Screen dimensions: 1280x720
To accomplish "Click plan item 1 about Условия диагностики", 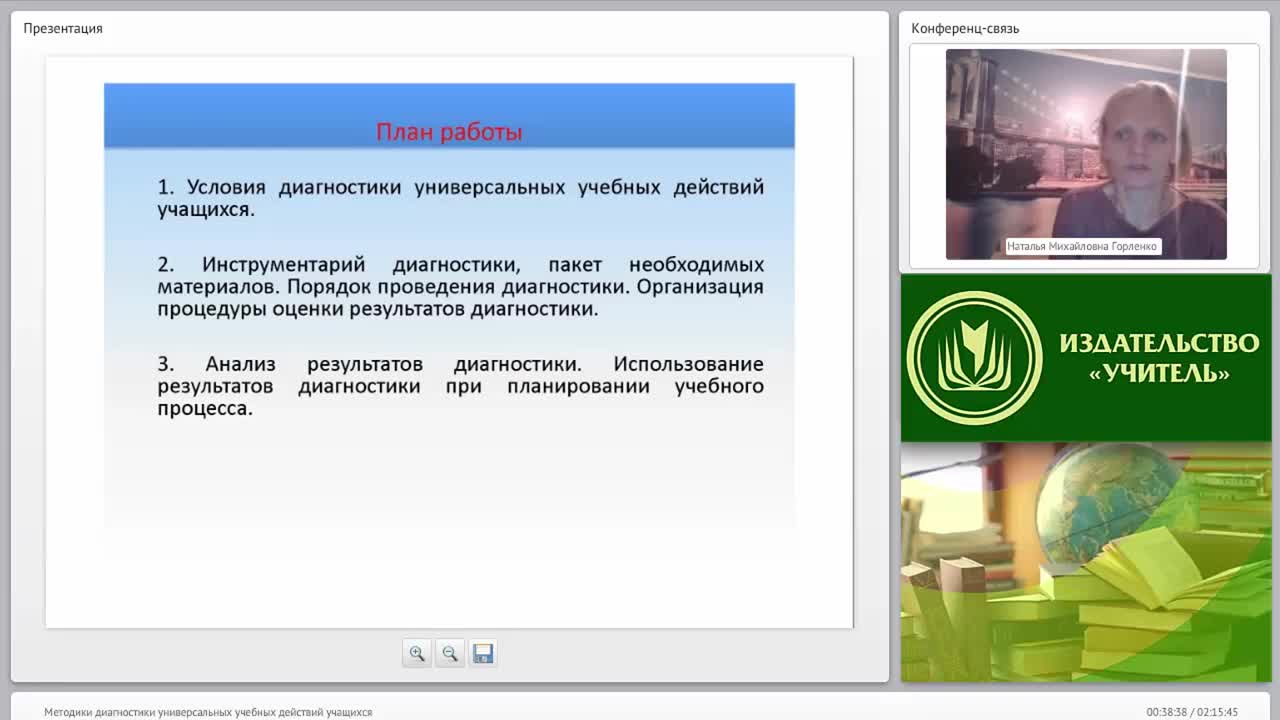I will tap(461, 198).
